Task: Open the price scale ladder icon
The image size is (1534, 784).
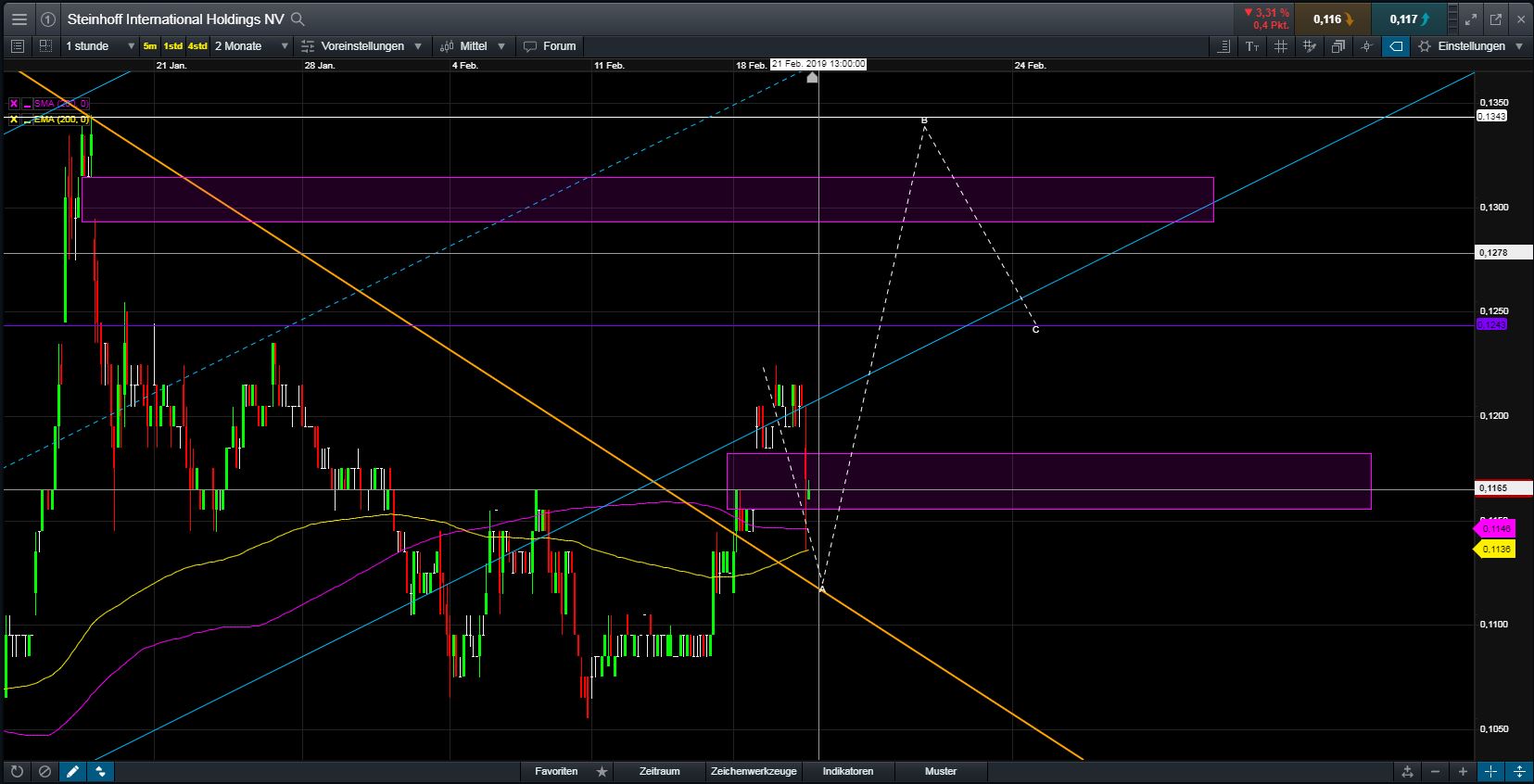Action: pos(1223,46)
